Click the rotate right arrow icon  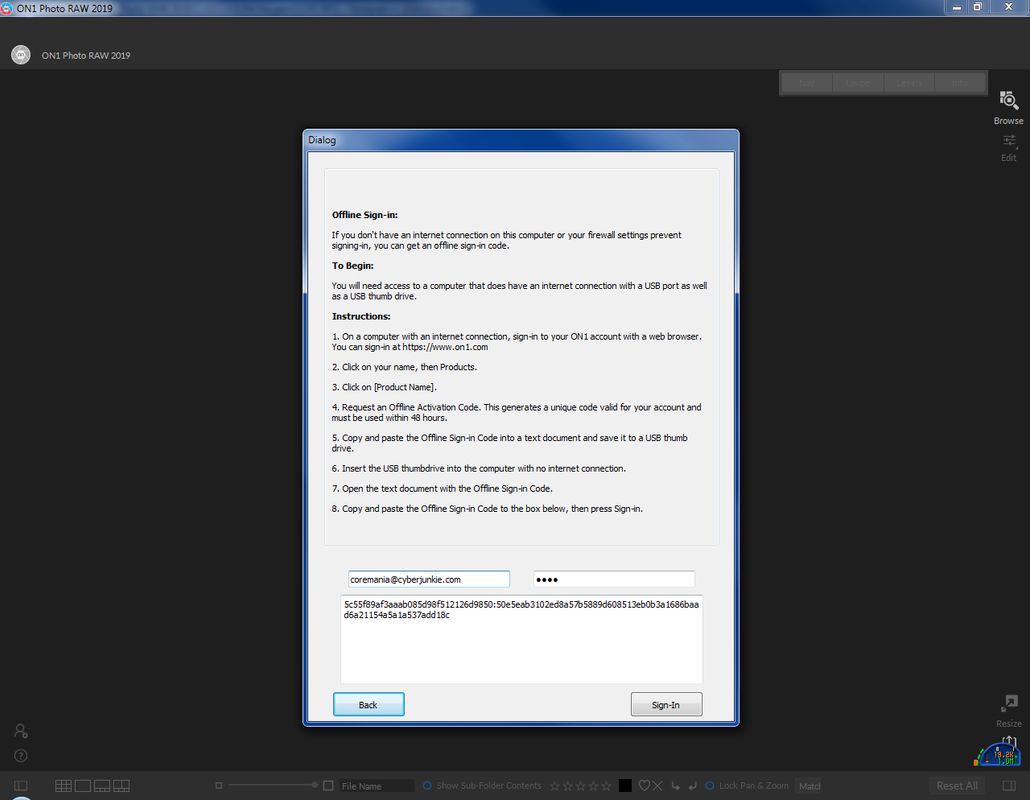point(692,786)
